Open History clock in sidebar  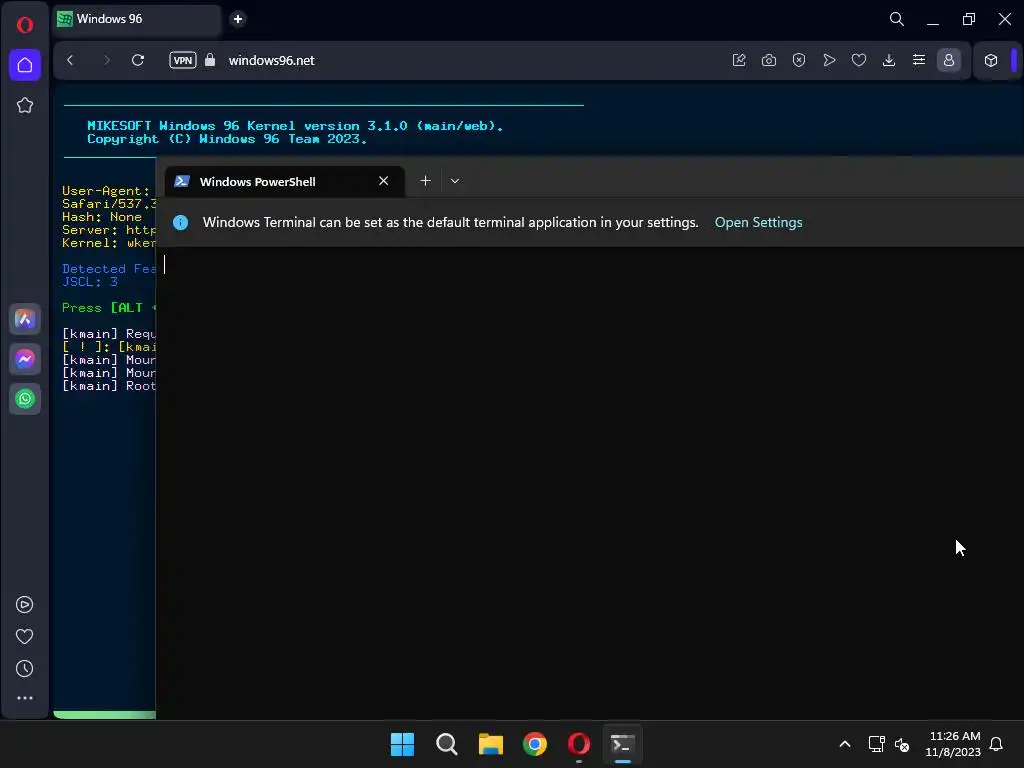tap(24, 669)
